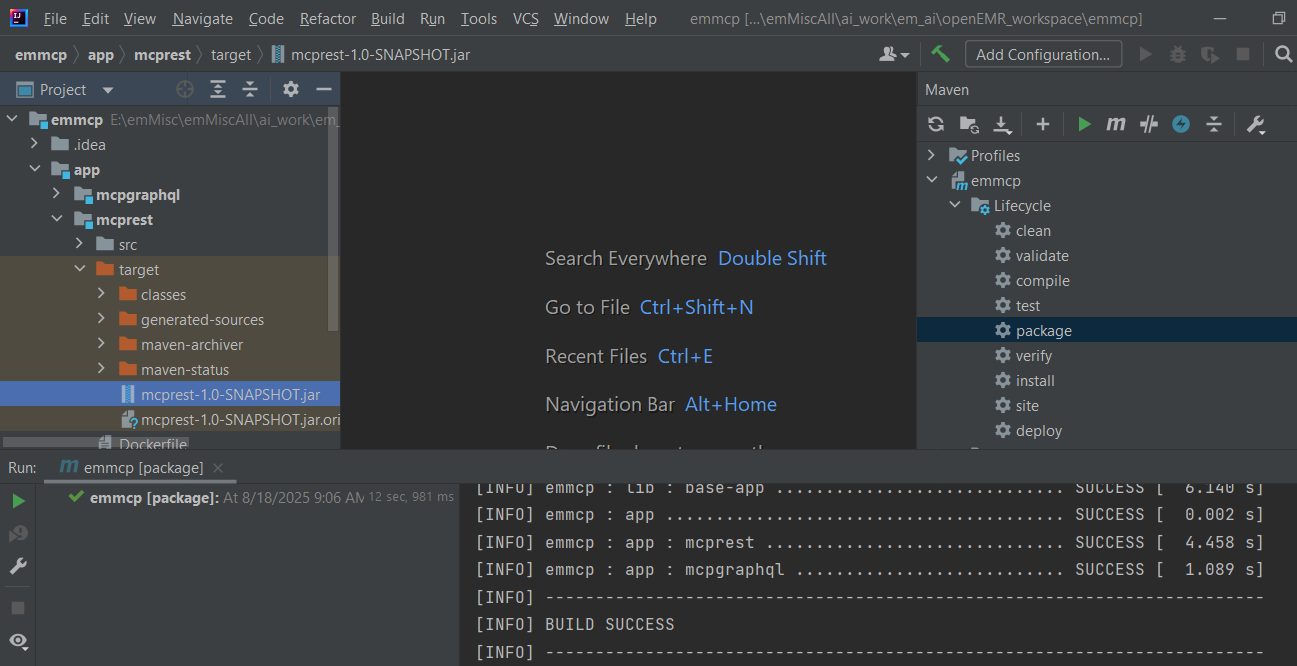Click Add Configuration button

click(x=1043, y=54)
